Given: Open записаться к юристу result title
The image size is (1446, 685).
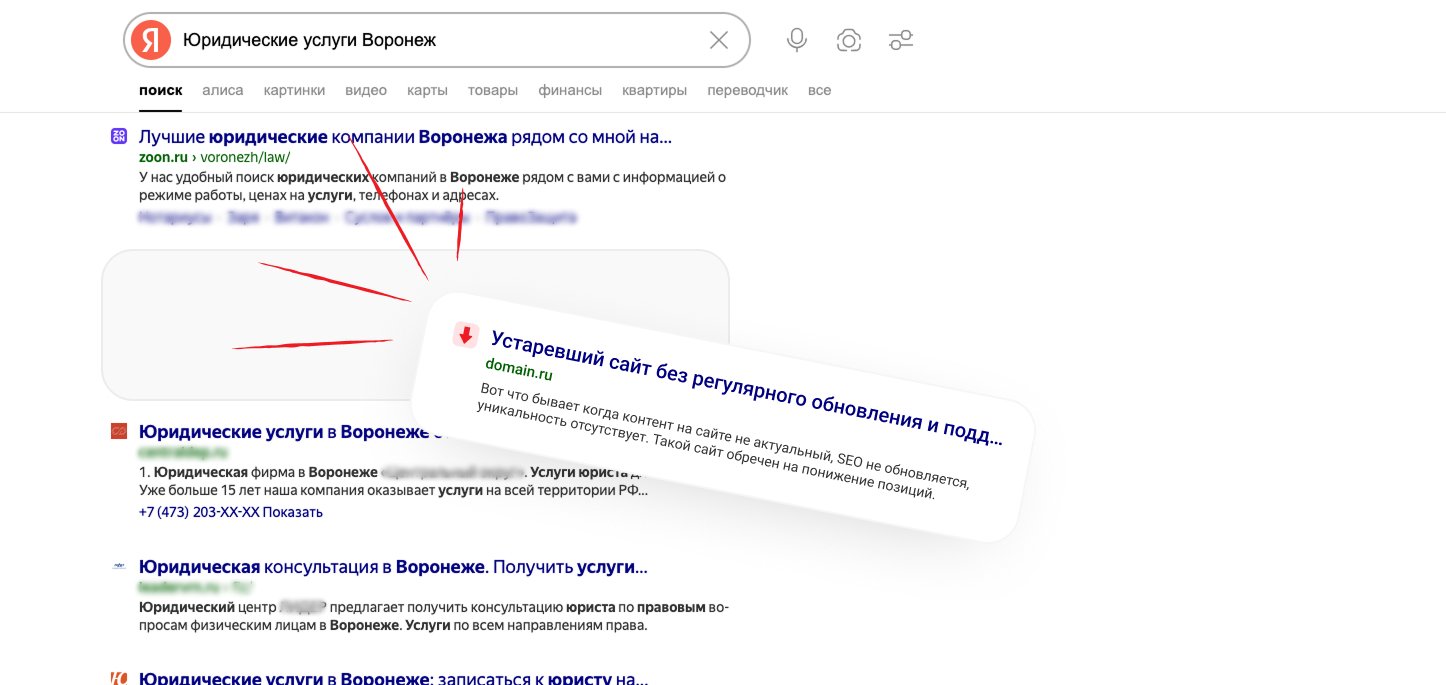Looking at the screenshot, I should pos(393,677).
